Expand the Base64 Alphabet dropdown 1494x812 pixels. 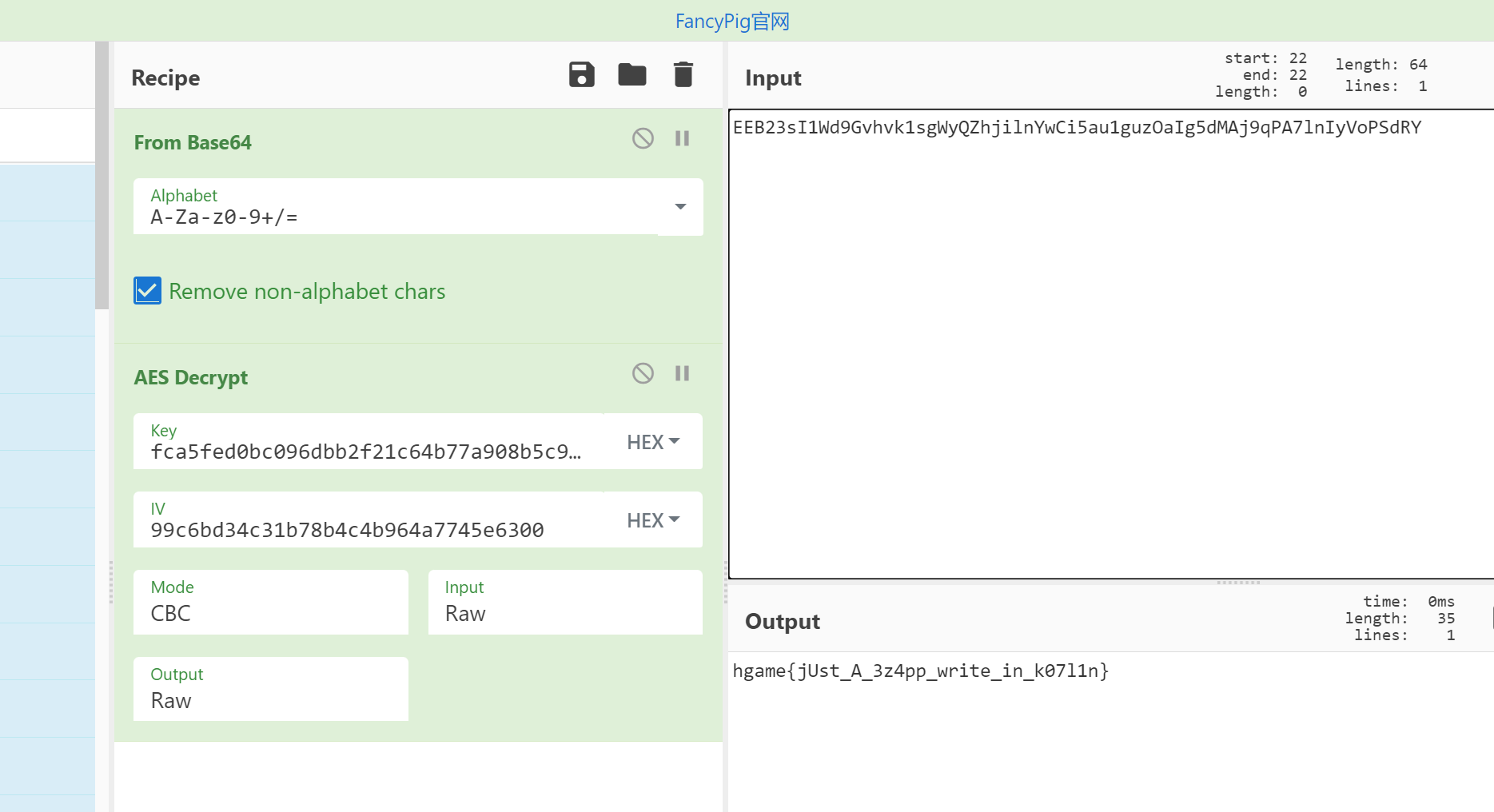pos(679,207)
